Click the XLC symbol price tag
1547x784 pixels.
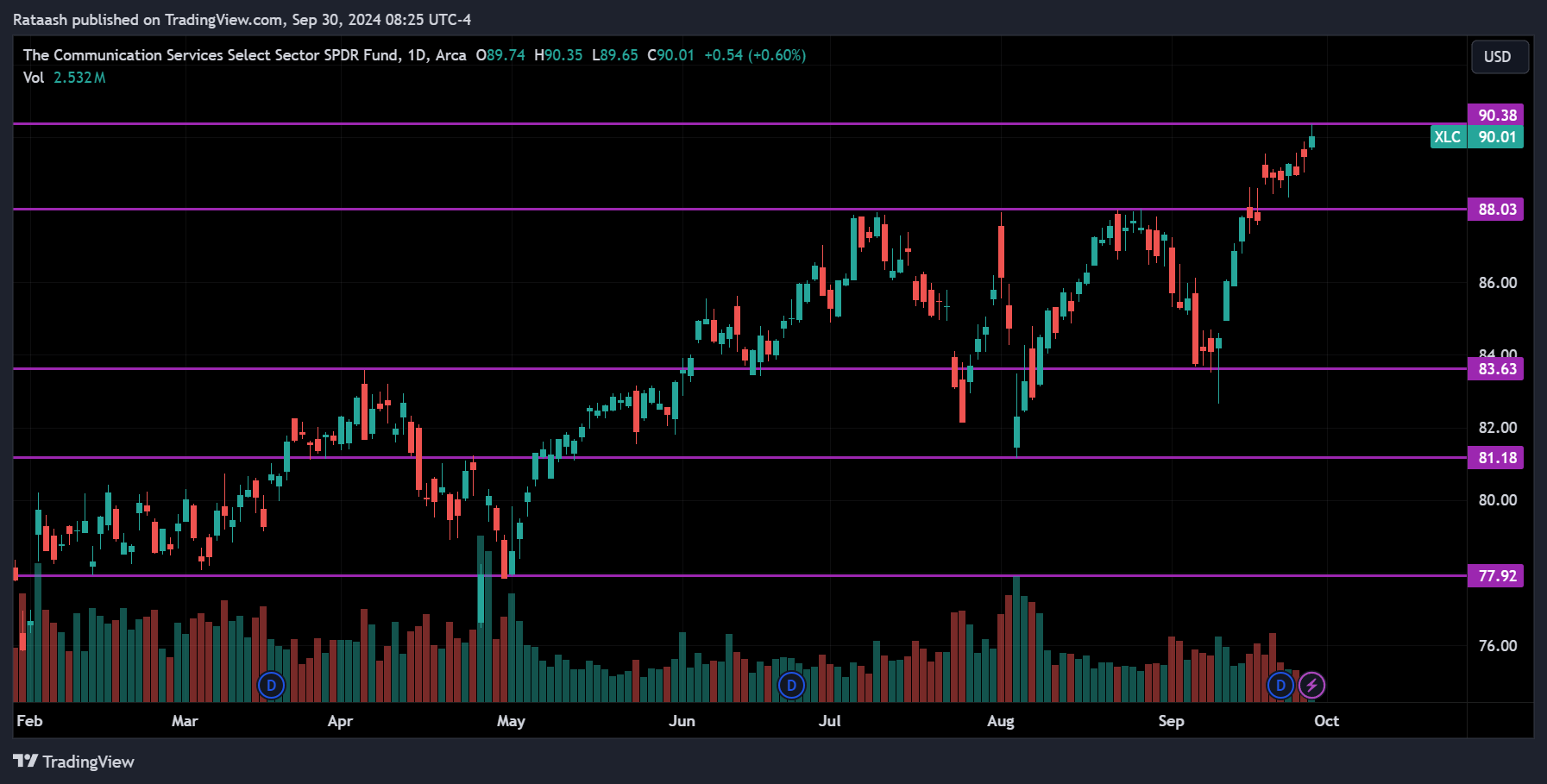[1448, 137]
